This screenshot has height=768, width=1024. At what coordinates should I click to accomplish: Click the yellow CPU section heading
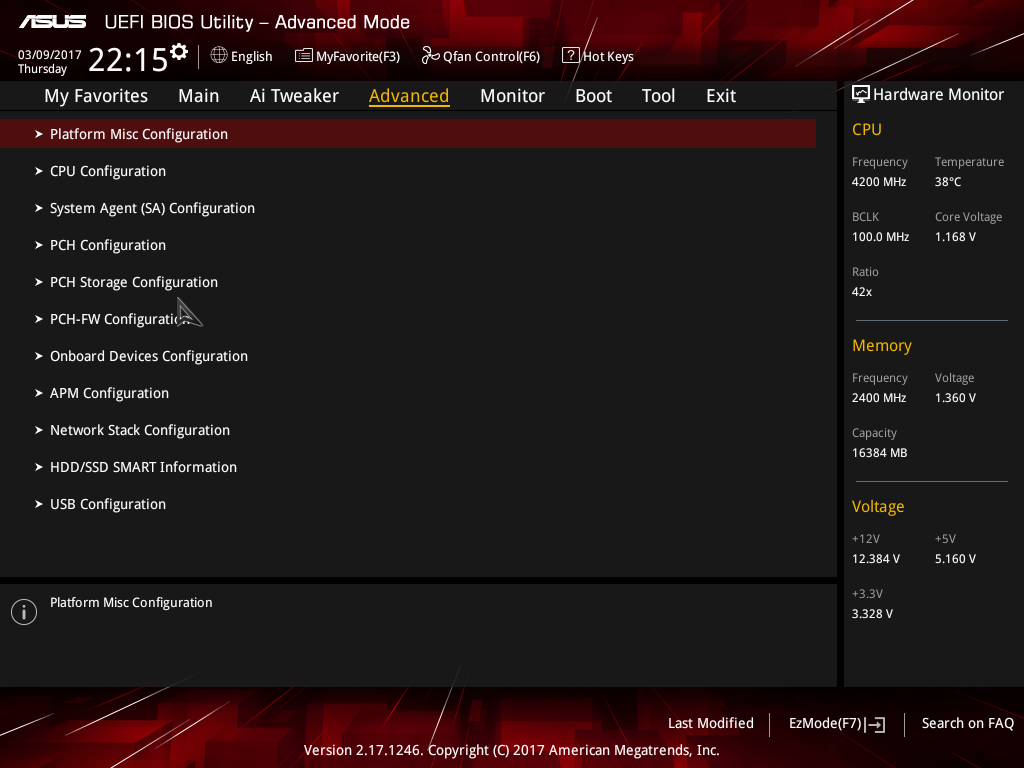tap(867, 129)
